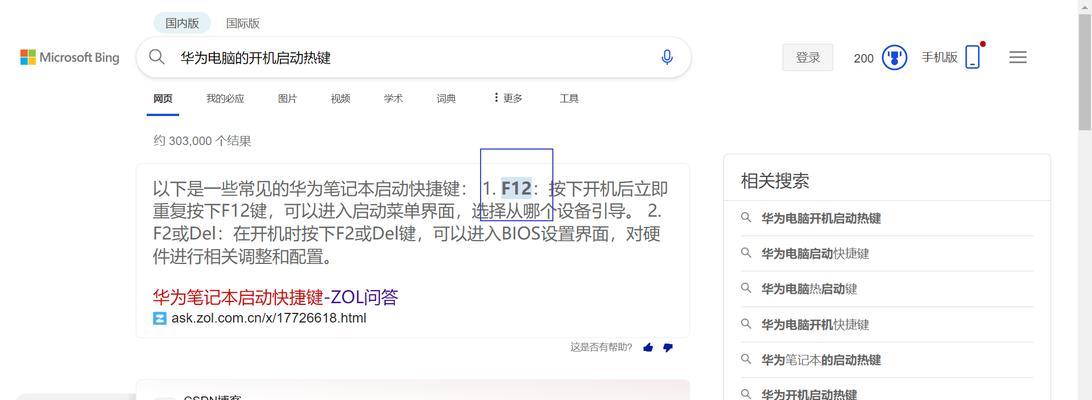Click related search 华为电脑开机快捷键
Screen dimensions: 1092x400
pyautogui.click(x=815, y=325)
